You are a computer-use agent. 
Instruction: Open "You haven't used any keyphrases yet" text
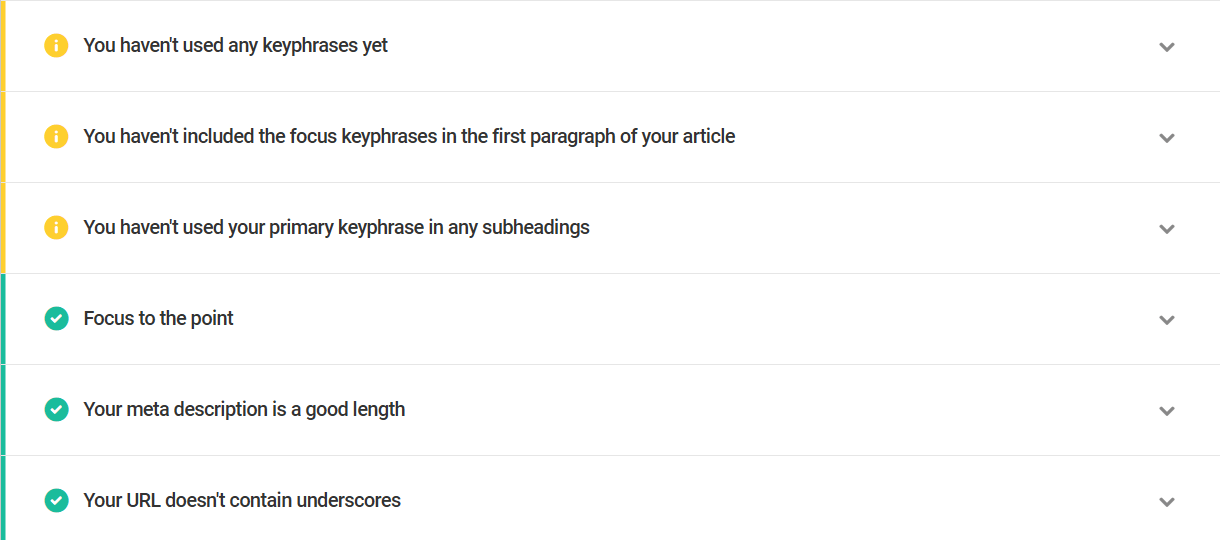[x=235, y=46]
